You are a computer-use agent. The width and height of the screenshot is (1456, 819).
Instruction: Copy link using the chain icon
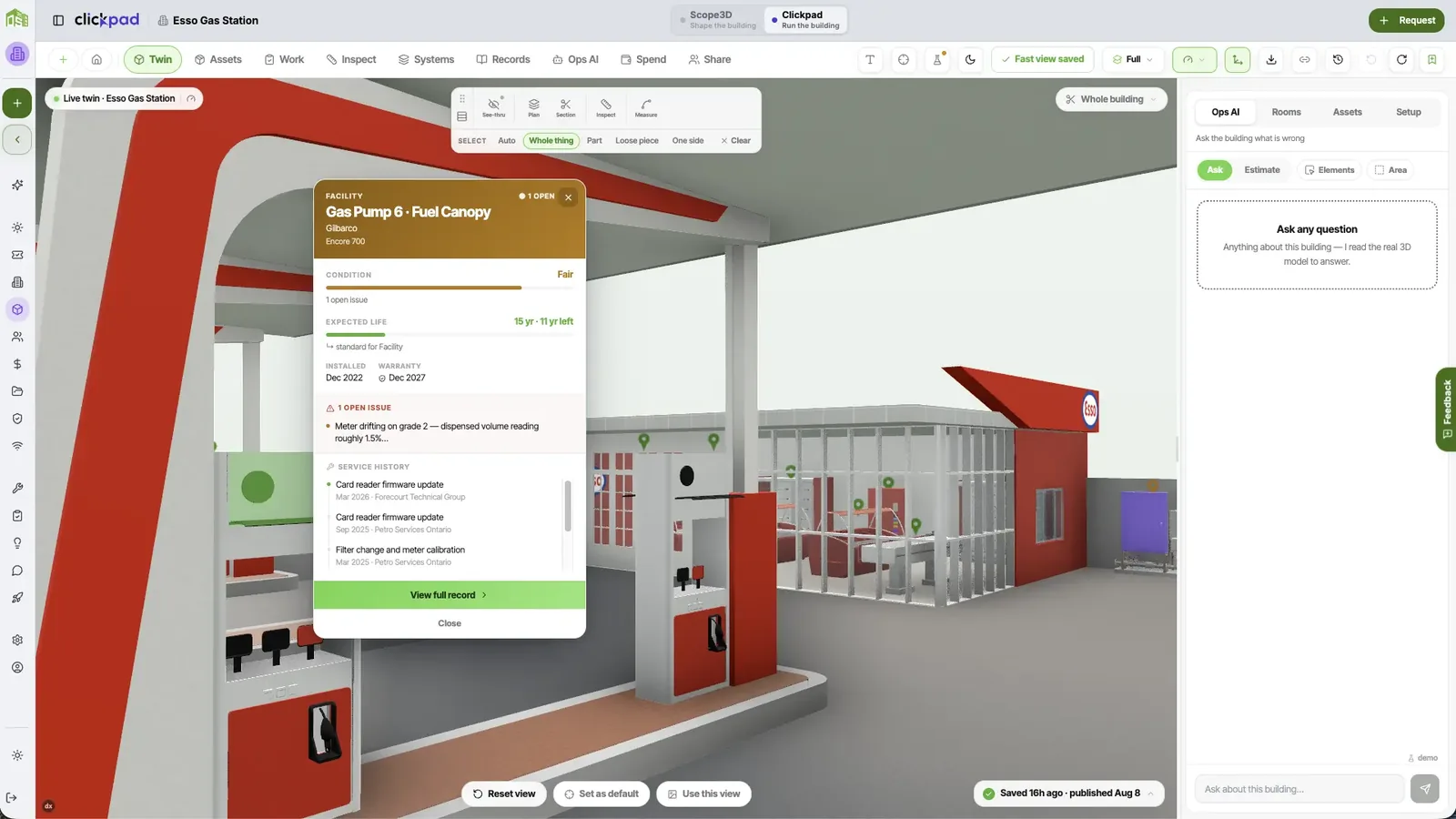click(1305, 59)
